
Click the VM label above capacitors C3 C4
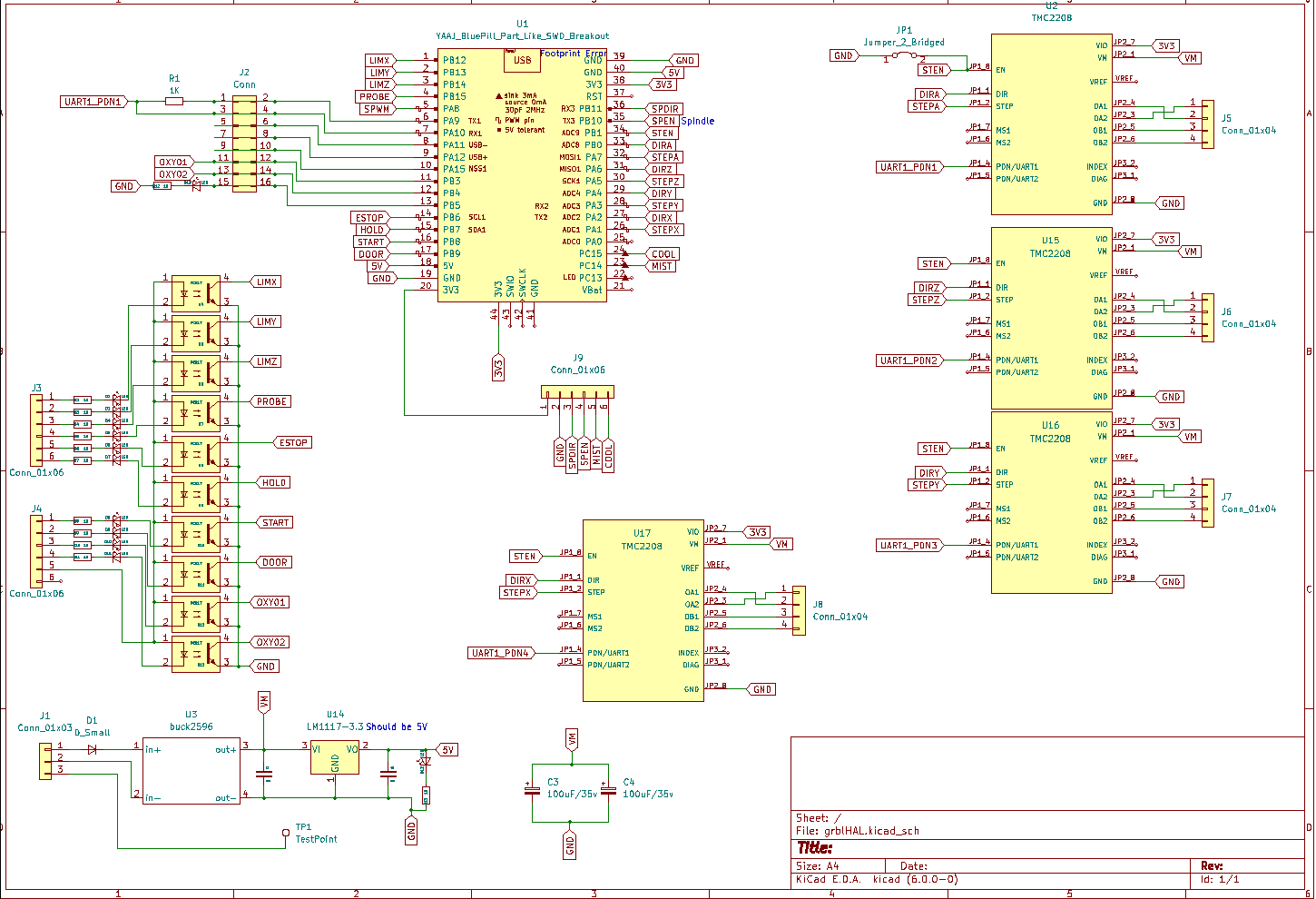tap(571, 738)
